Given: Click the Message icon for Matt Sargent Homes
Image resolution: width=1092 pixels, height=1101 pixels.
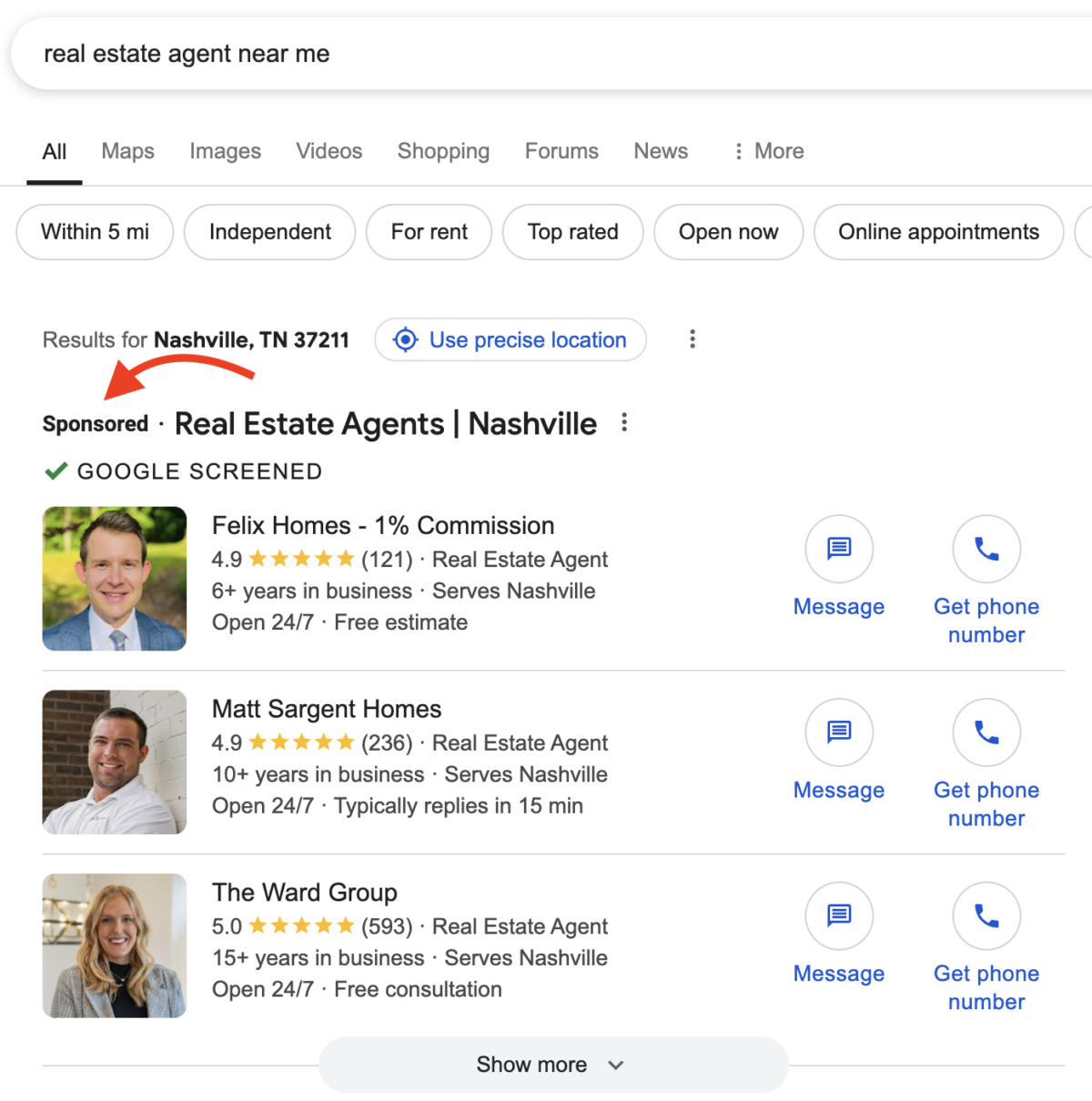Looking at the screenshot, I should [839, 732].
